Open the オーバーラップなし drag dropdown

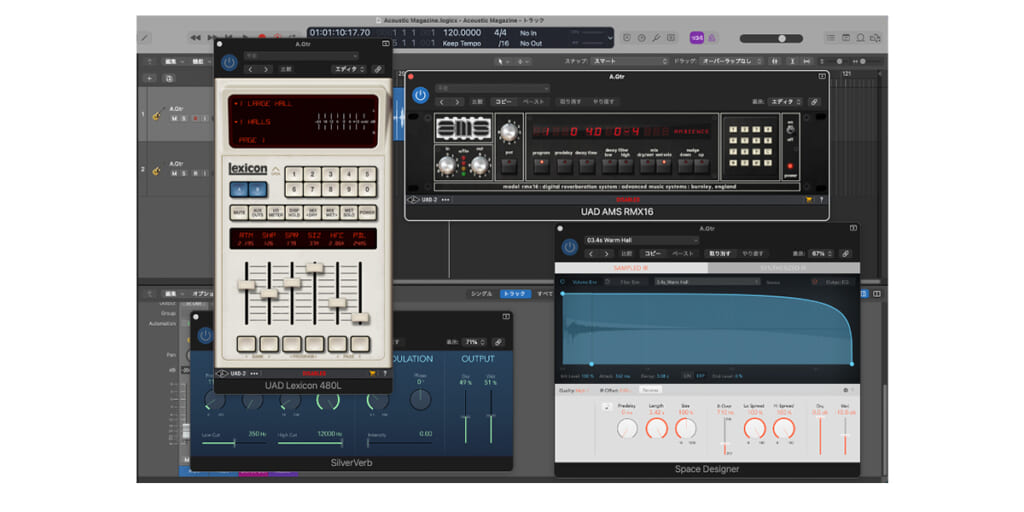[x=732, y=61]
